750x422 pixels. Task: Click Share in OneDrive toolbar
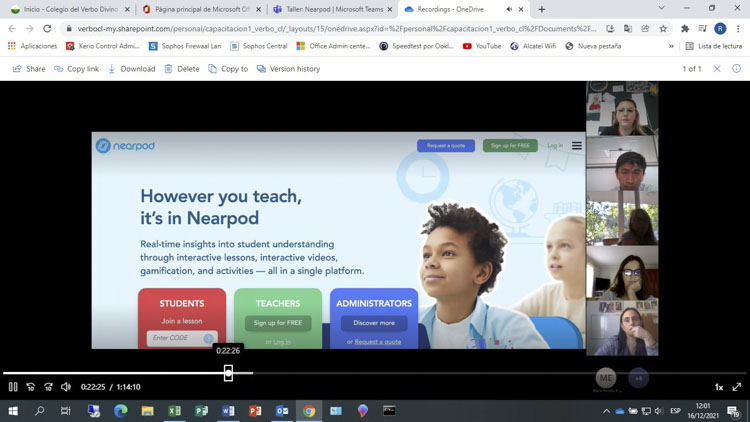[29, 69]
